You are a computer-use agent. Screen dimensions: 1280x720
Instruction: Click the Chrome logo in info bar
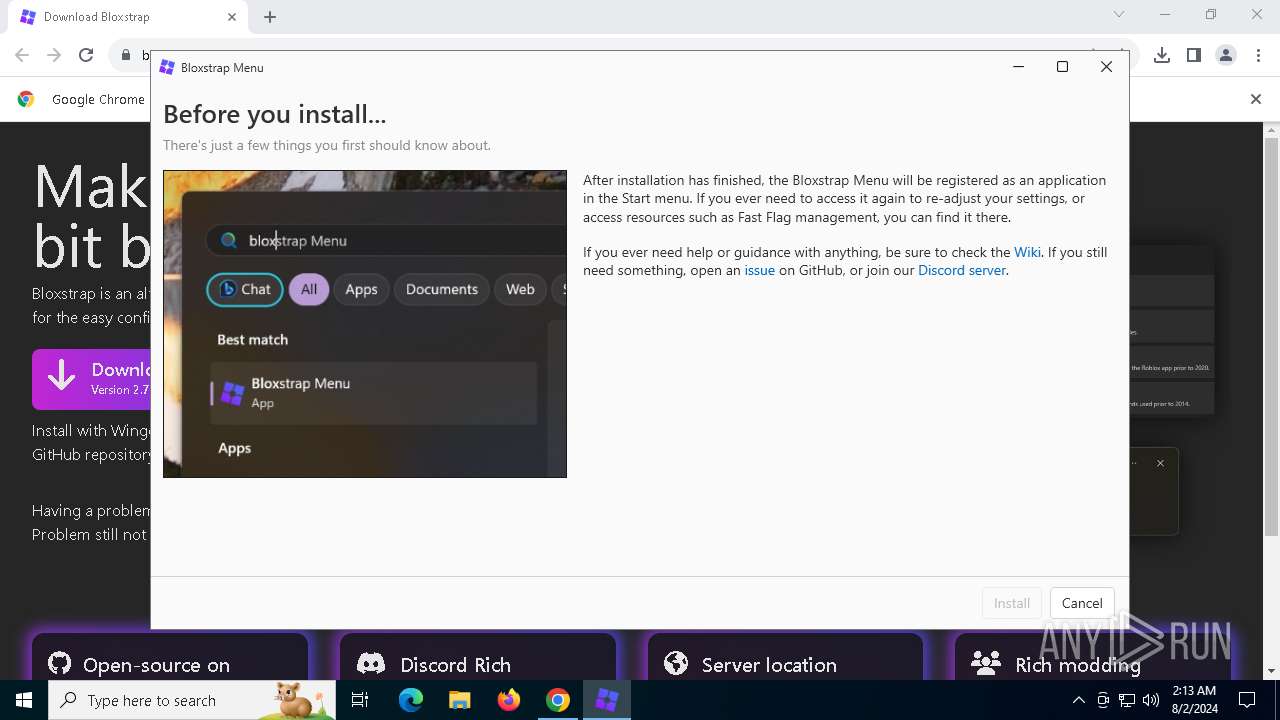pos(26,99)
